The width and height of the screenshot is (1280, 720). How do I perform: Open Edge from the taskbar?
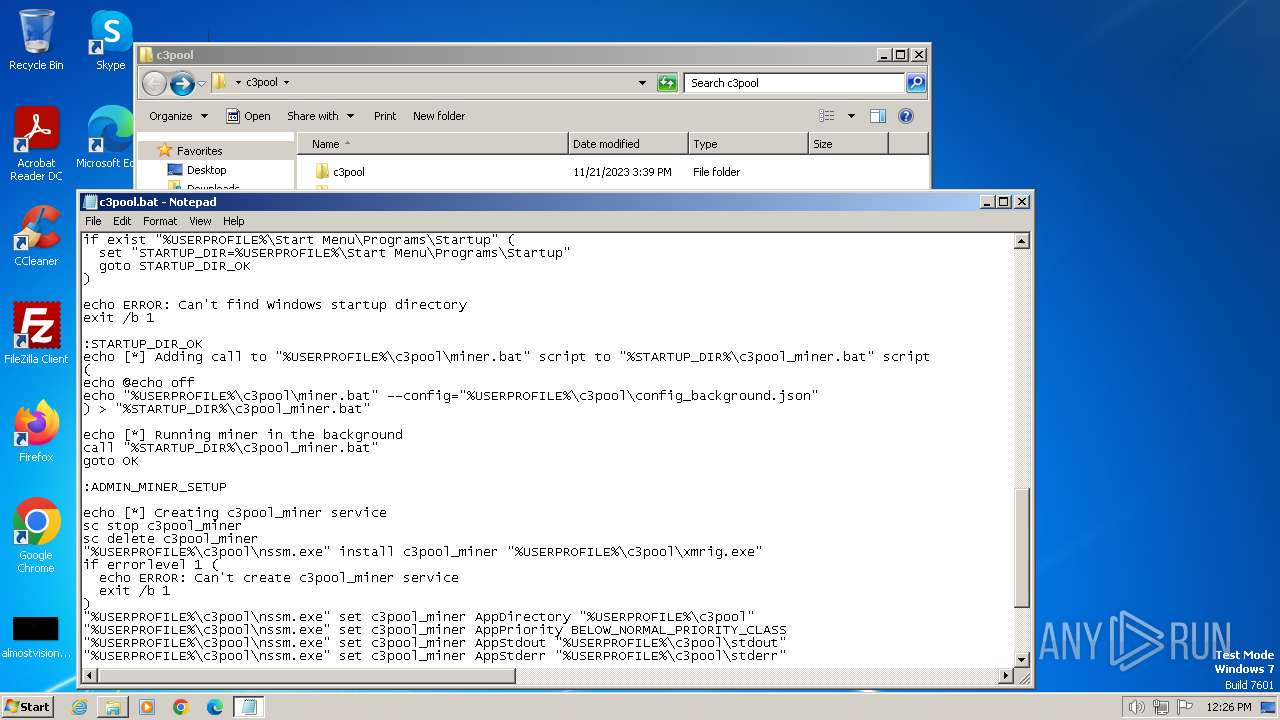coord(215,707)
